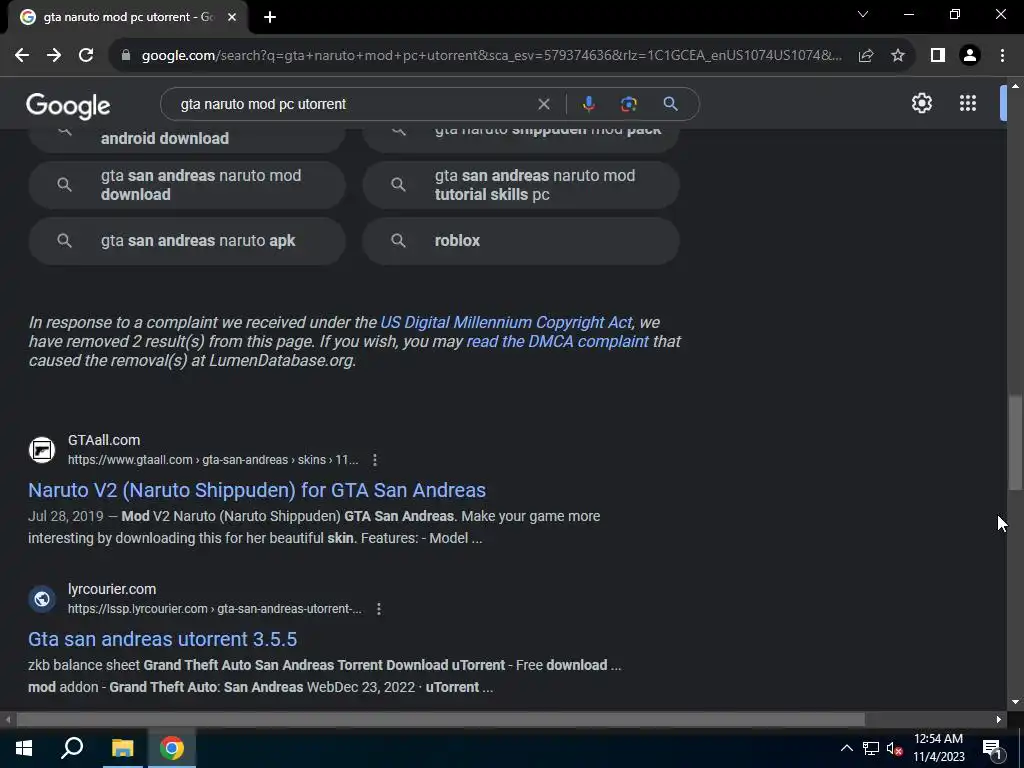The width and height of the screenshot is (1024, 768).
Task: Open Chrome three-dot menu
Action: coord(1002,56)
